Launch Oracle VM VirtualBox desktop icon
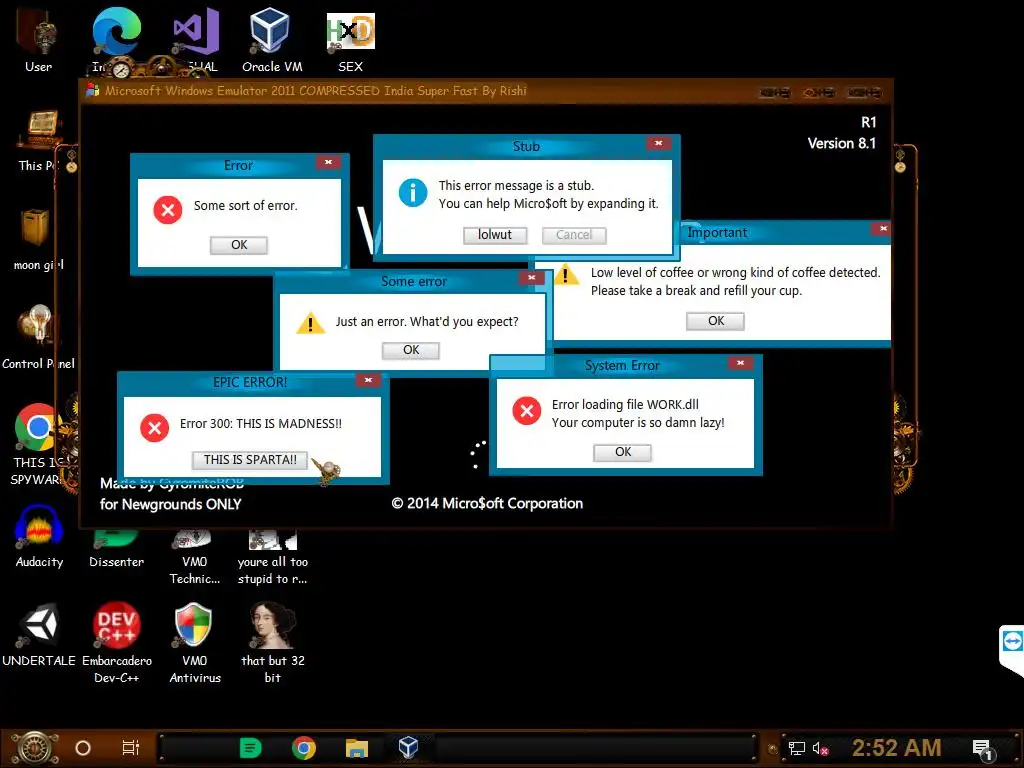 (x=272, y=40)
